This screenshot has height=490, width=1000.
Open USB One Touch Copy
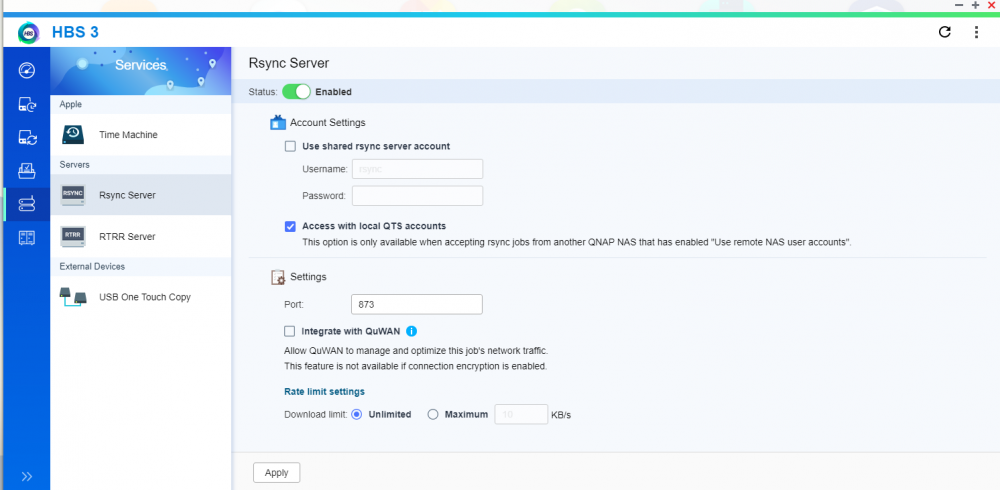point(141,297)
